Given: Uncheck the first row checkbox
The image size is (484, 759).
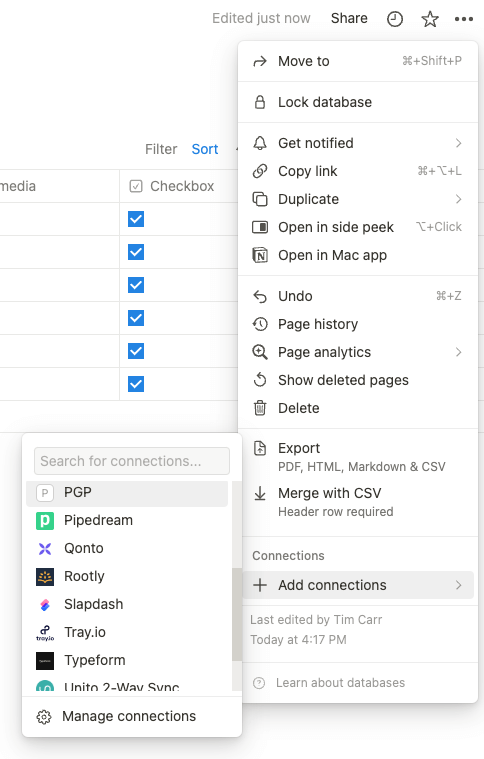Looking at the screenshot, I should pyautogui.click(x=136, y=219).
